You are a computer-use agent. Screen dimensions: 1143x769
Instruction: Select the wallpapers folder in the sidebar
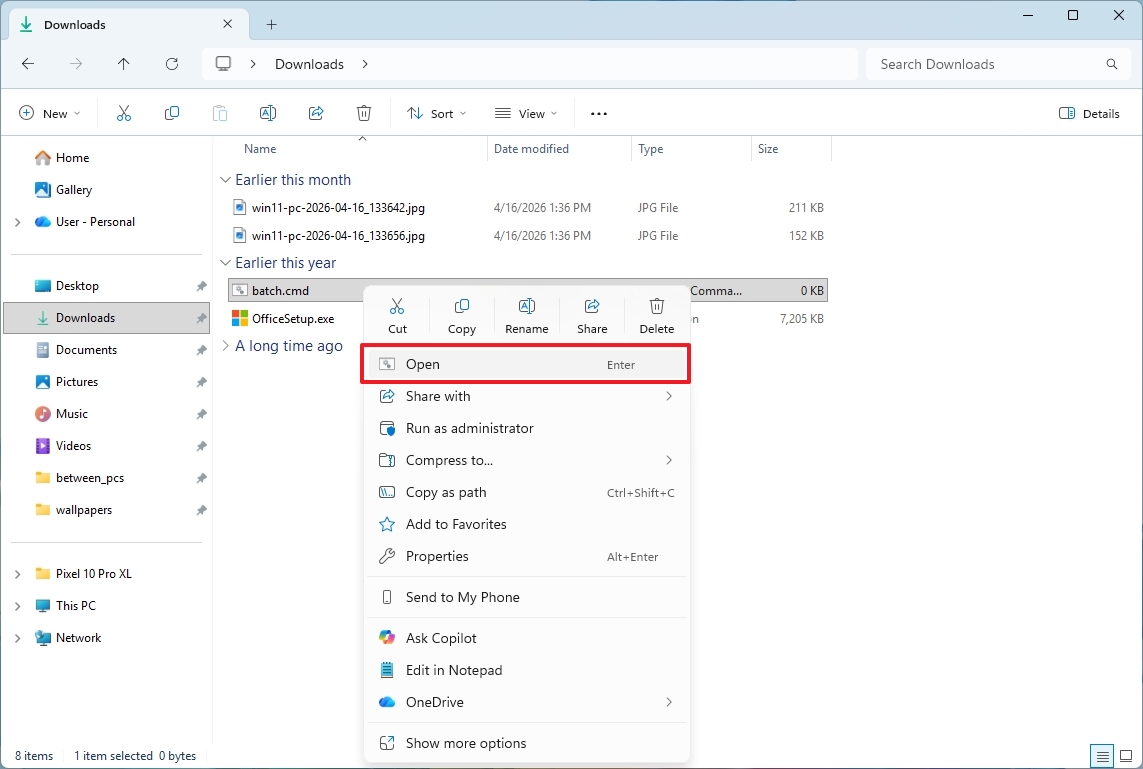85,509
